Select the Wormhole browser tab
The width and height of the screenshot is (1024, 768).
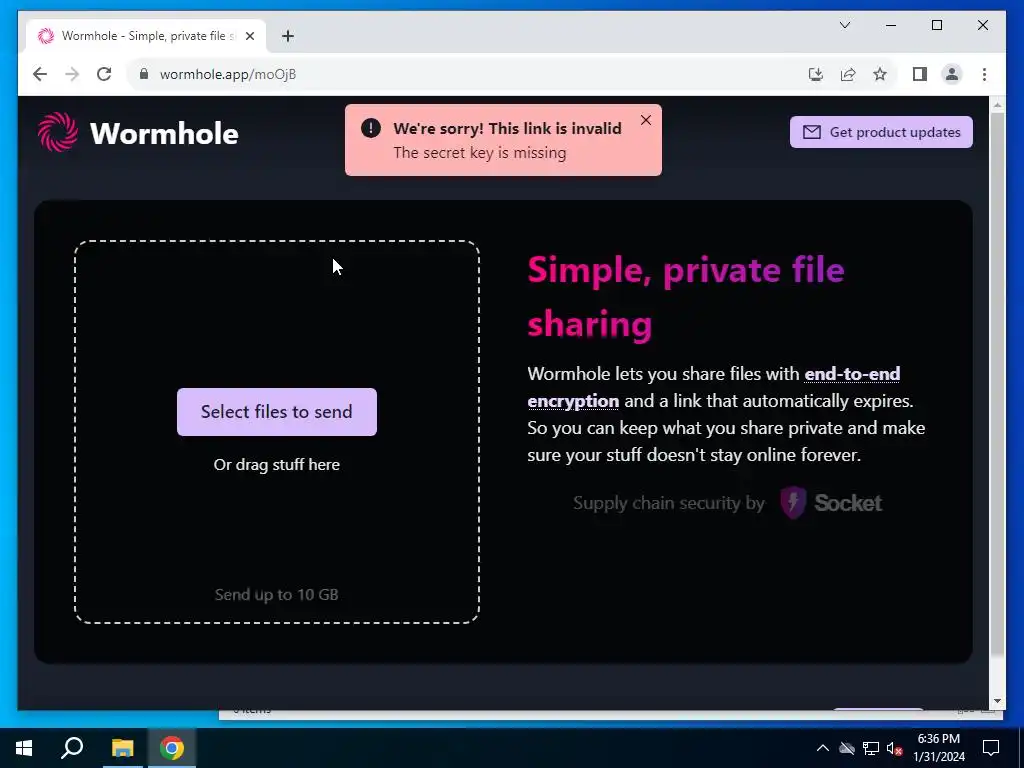coord(146,36)
